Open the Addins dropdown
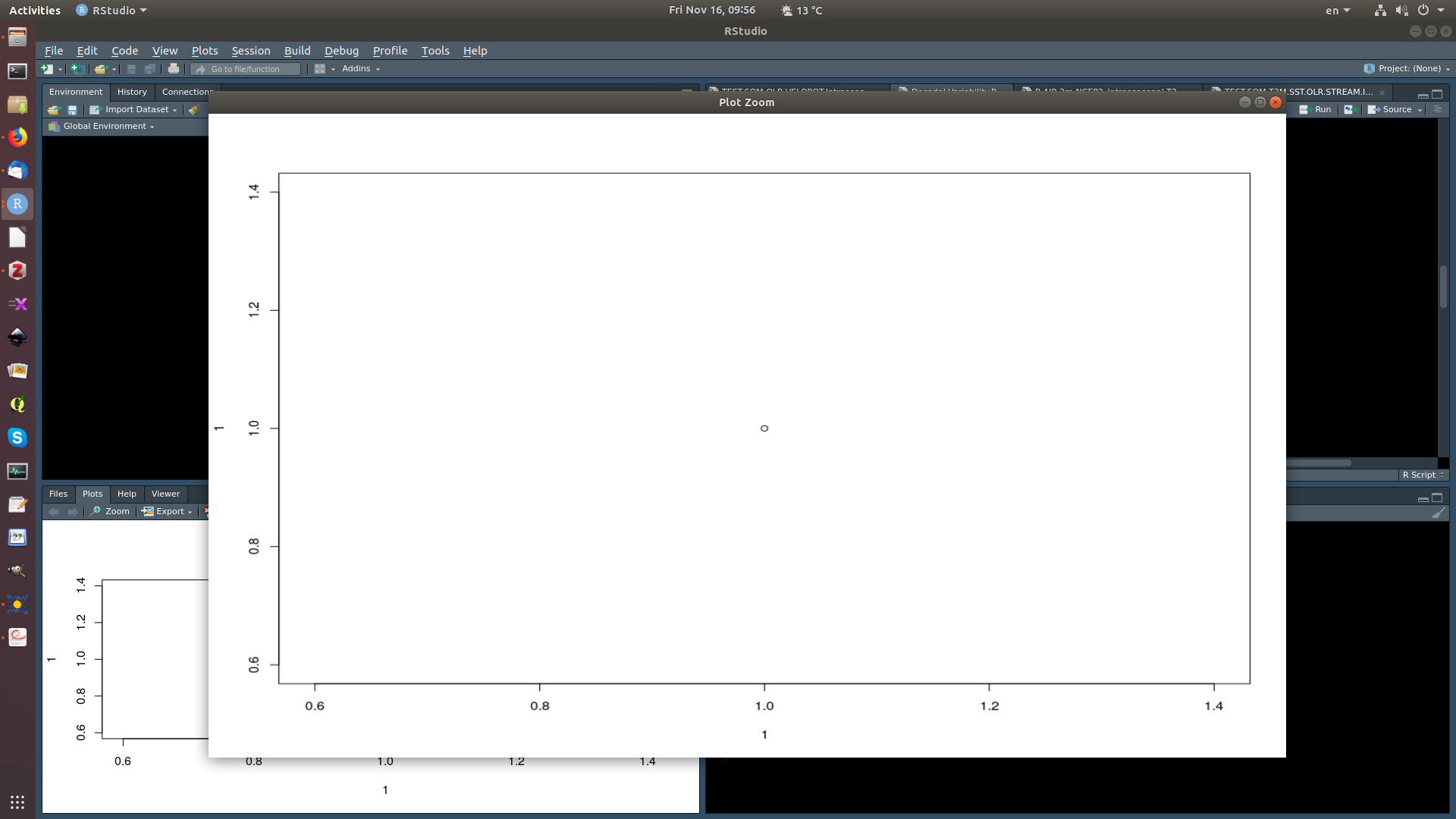 359,68
